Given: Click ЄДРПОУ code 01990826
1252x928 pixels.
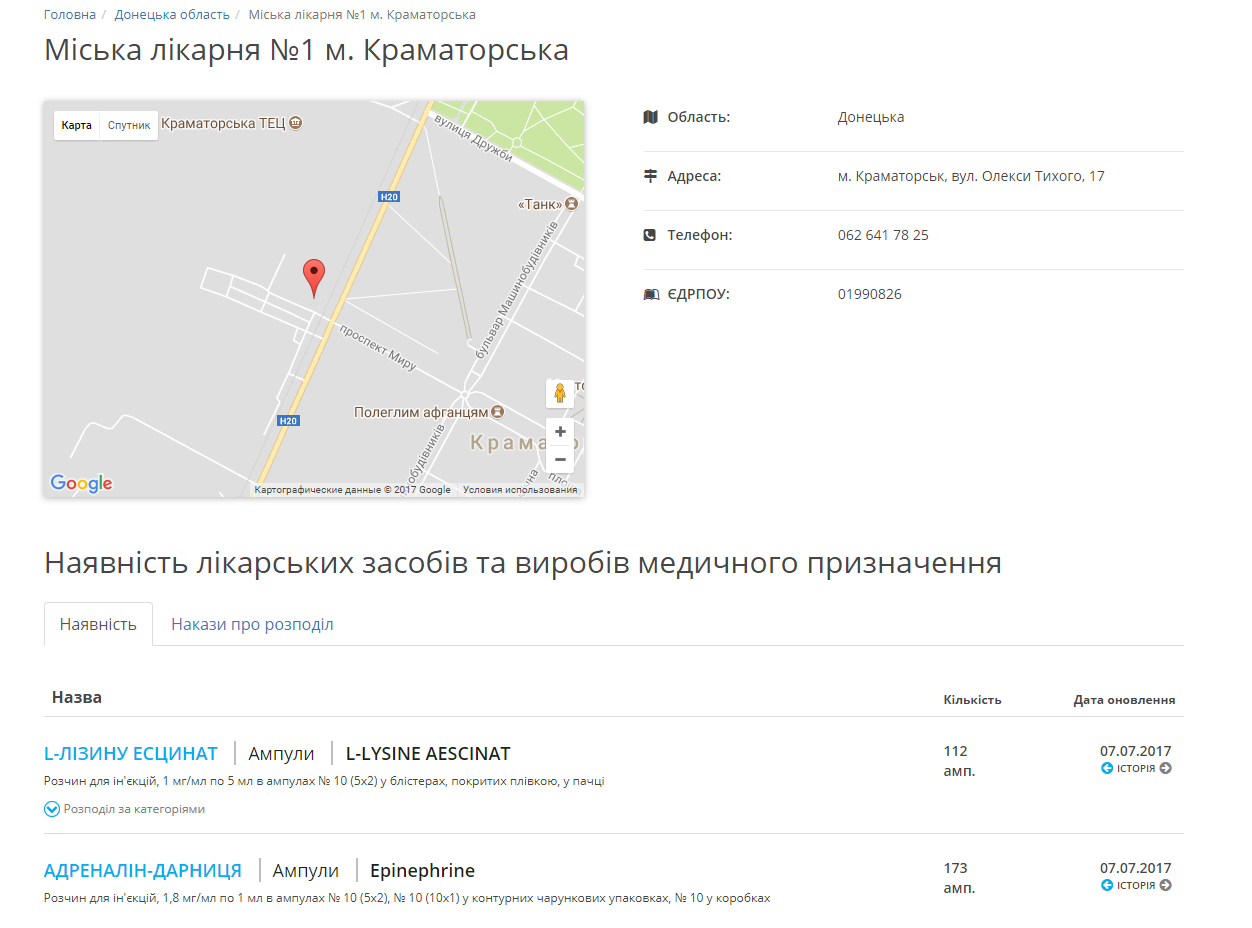Looking at the screenshot, I should pos(870,294).
